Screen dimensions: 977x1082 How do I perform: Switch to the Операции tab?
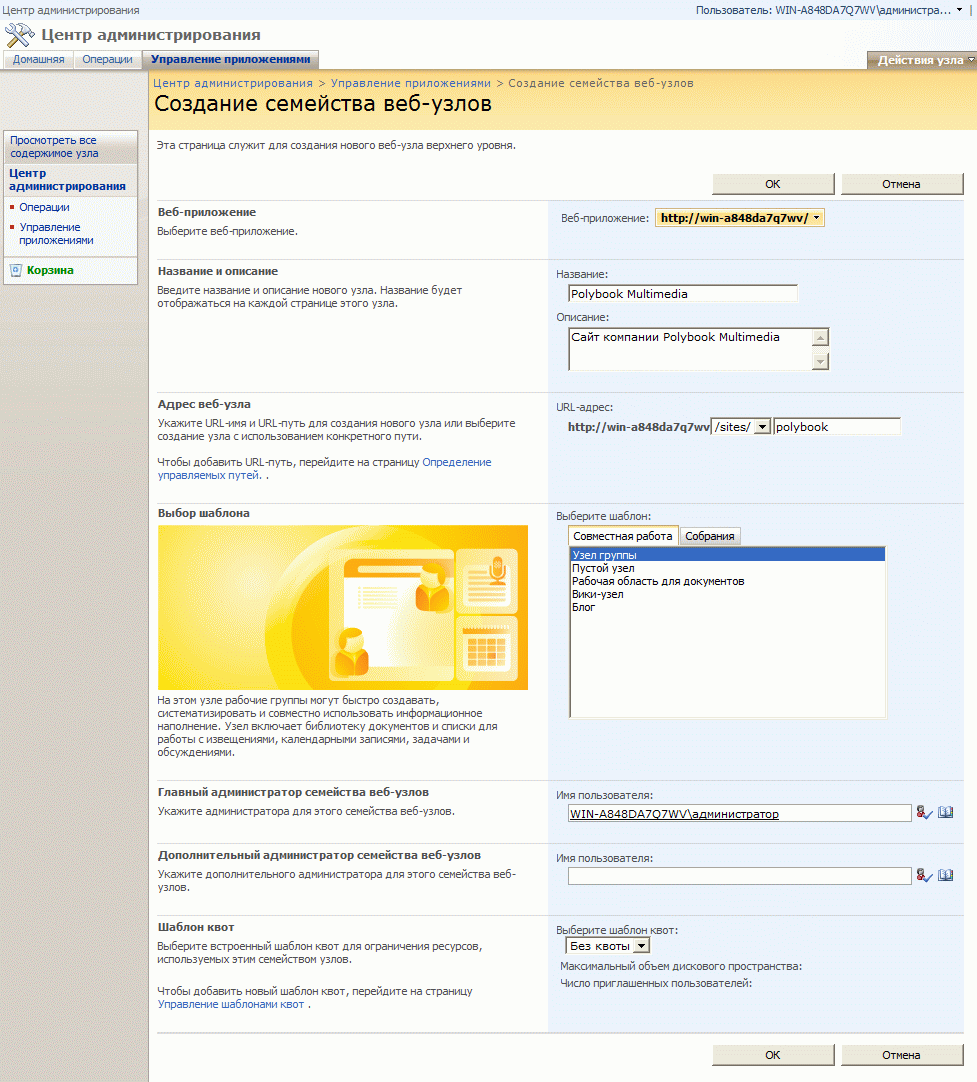coord(108,59)
